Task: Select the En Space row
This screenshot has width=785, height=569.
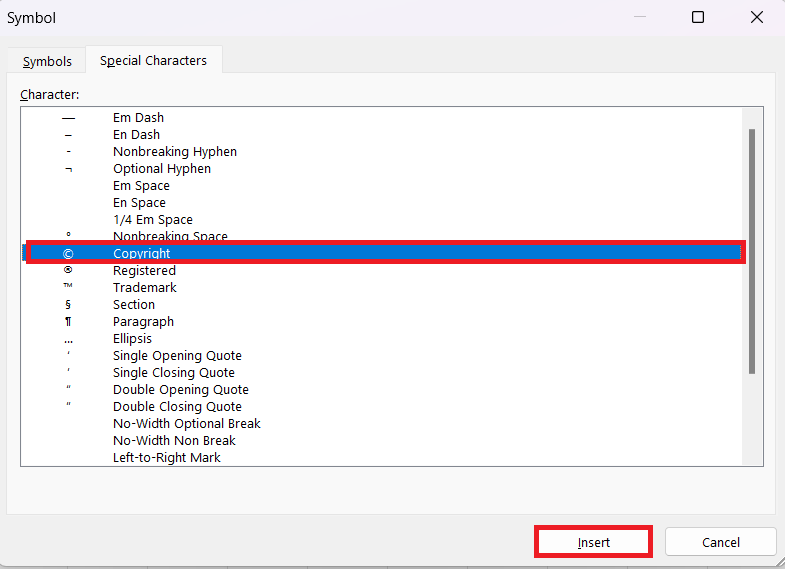Action: coord(382,203)
